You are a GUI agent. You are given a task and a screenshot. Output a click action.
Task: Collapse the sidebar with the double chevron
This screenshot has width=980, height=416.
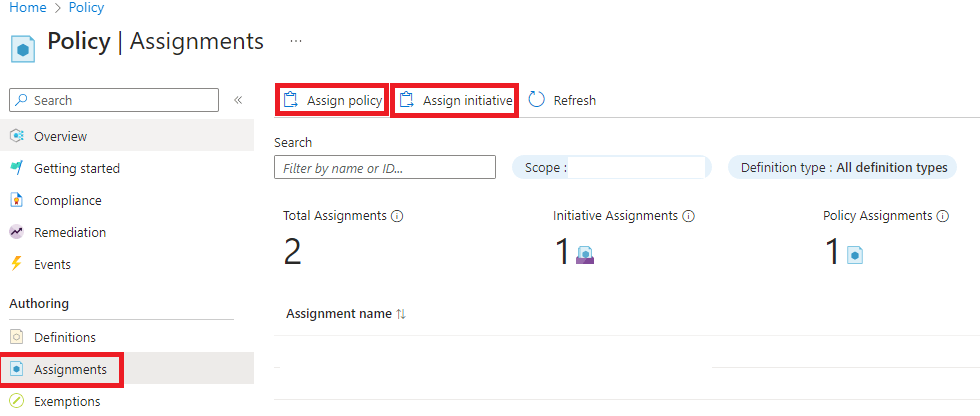pos(238,100)
